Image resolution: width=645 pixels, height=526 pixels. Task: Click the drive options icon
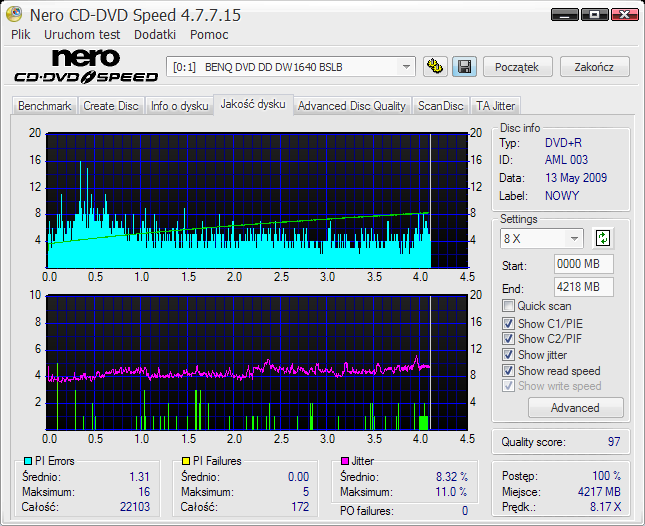click(435, 67)
